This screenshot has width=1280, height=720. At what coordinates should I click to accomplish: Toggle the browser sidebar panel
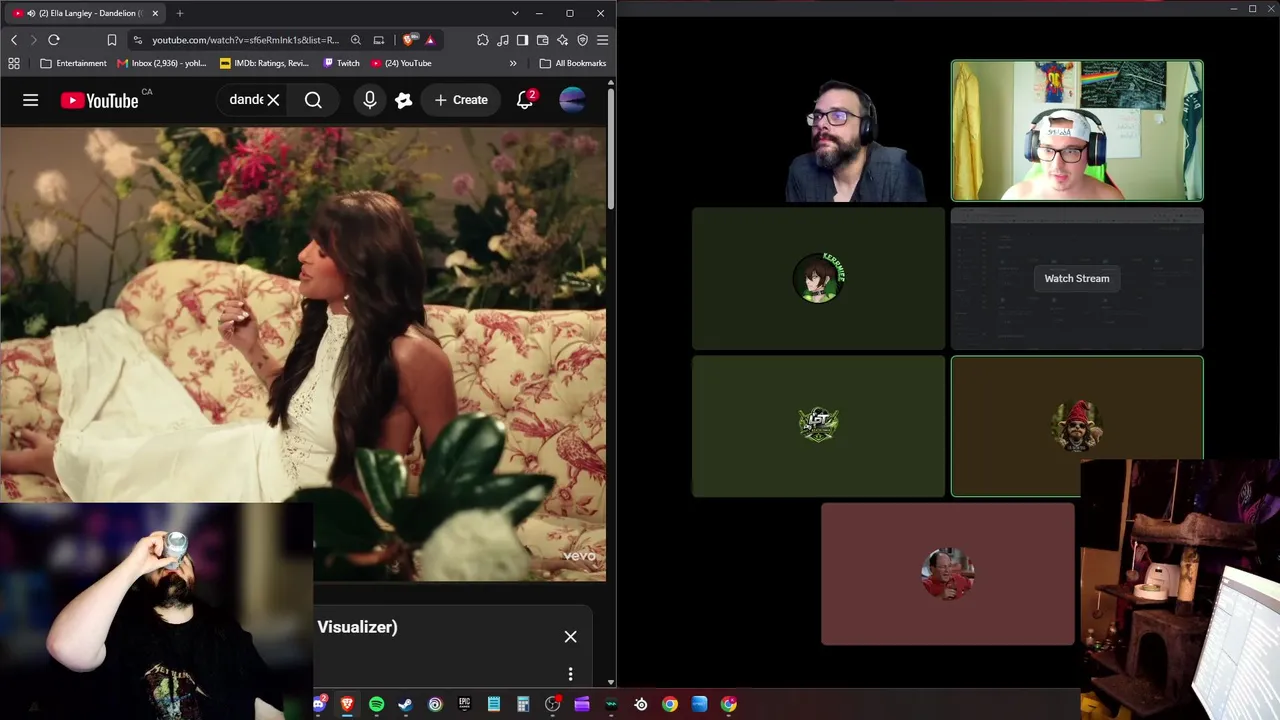click(x=523, y=40)
